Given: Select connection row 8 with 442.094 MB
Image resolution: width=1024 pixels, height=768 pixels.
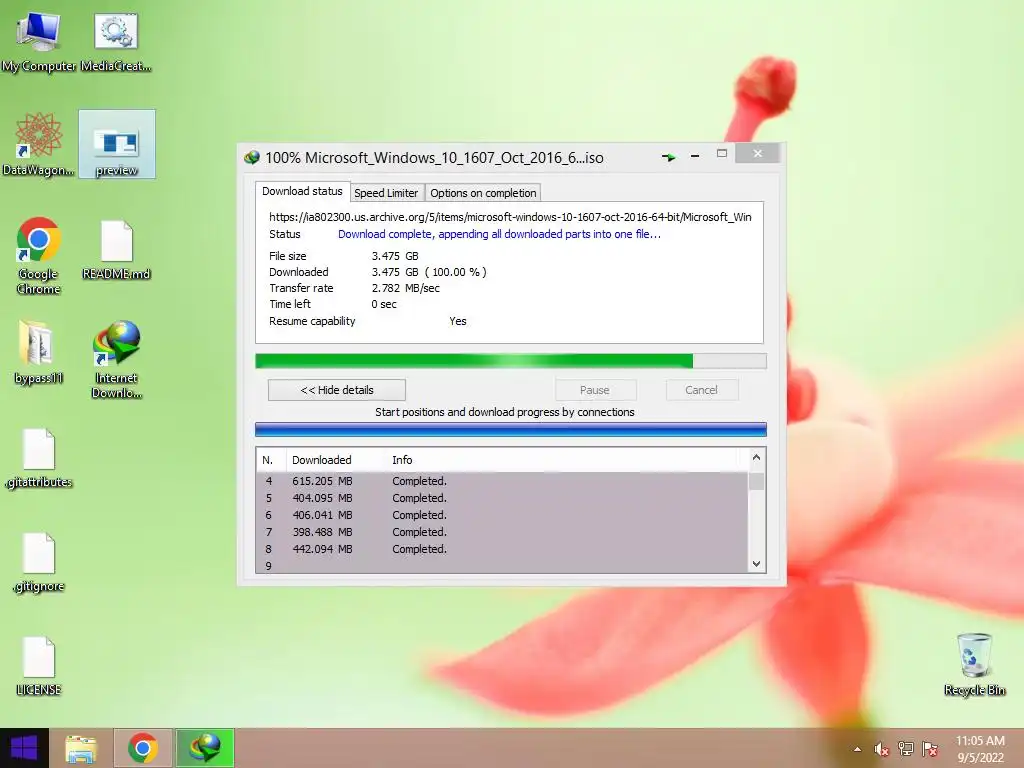Looking at the screenshot, I should 502,549.
